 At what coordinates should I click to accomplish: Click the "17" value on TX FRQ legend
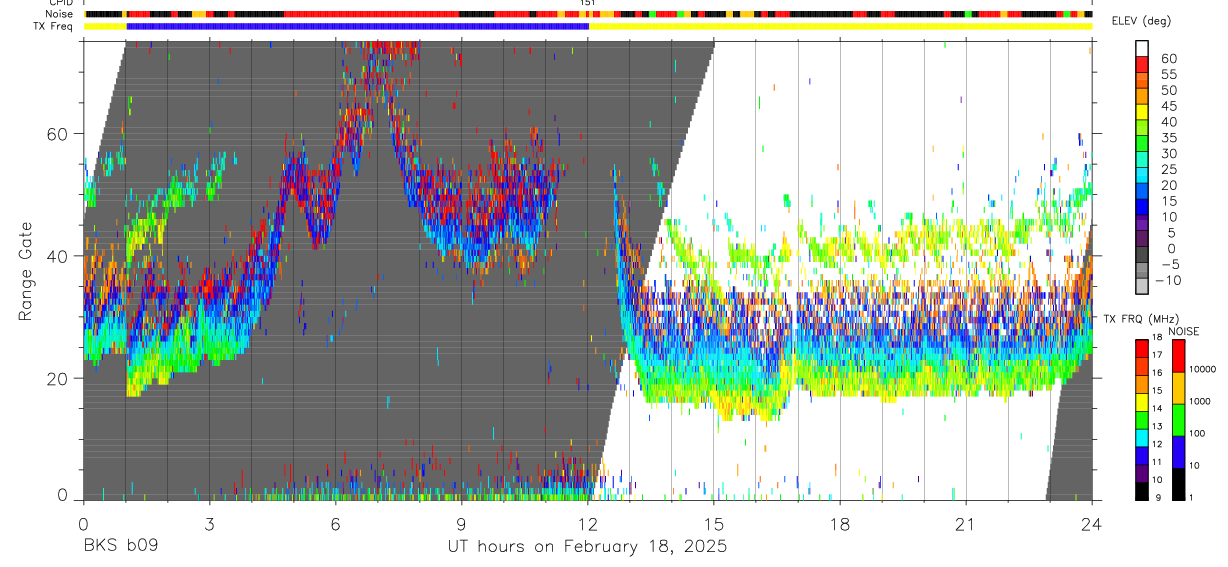(1158, 354)
